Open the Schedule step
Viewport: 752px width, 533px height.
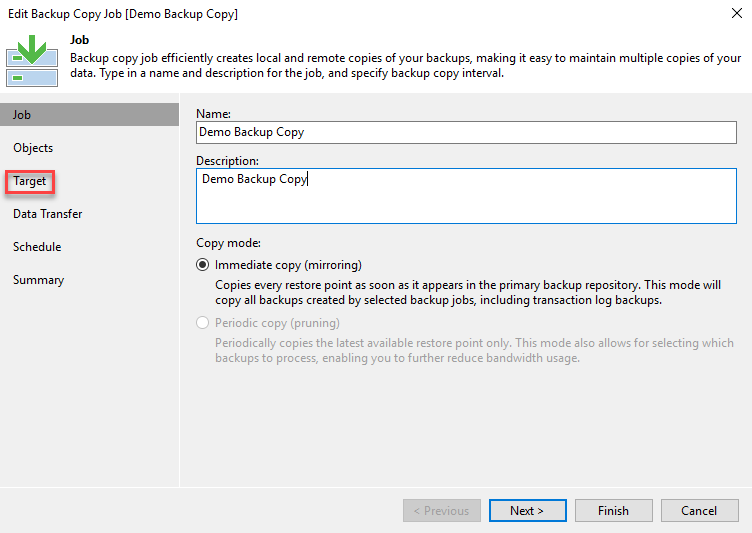(37, 247)
